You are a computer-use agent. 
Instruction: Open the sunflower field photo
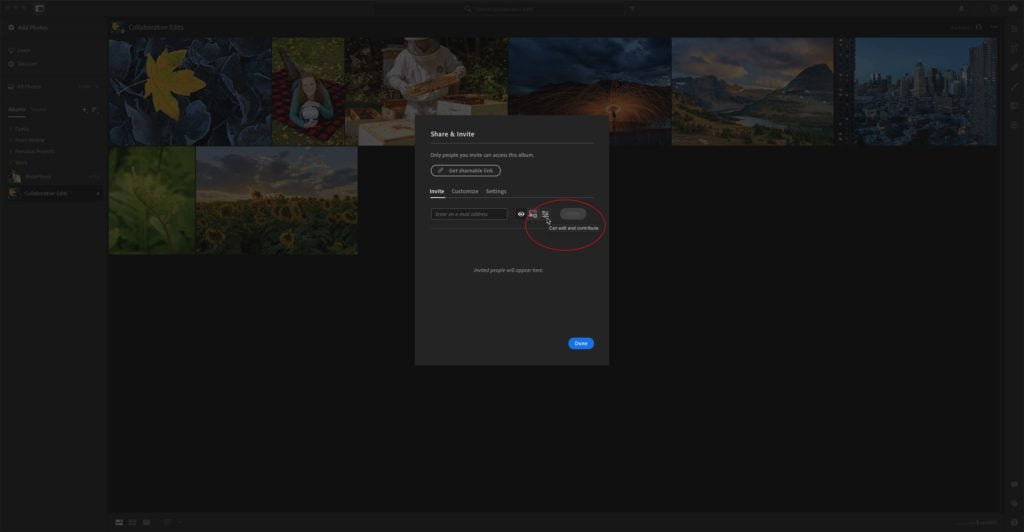point(277,200)
